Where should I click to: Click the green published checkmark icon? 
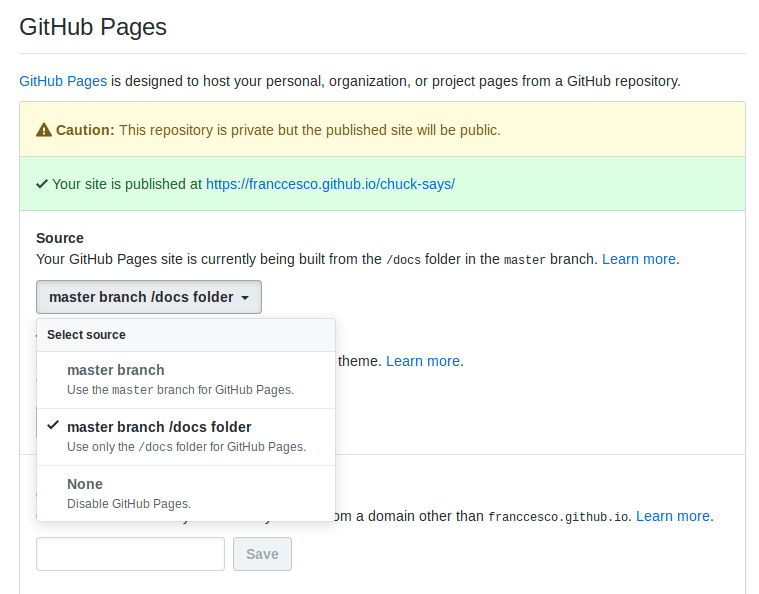point(42,184)
